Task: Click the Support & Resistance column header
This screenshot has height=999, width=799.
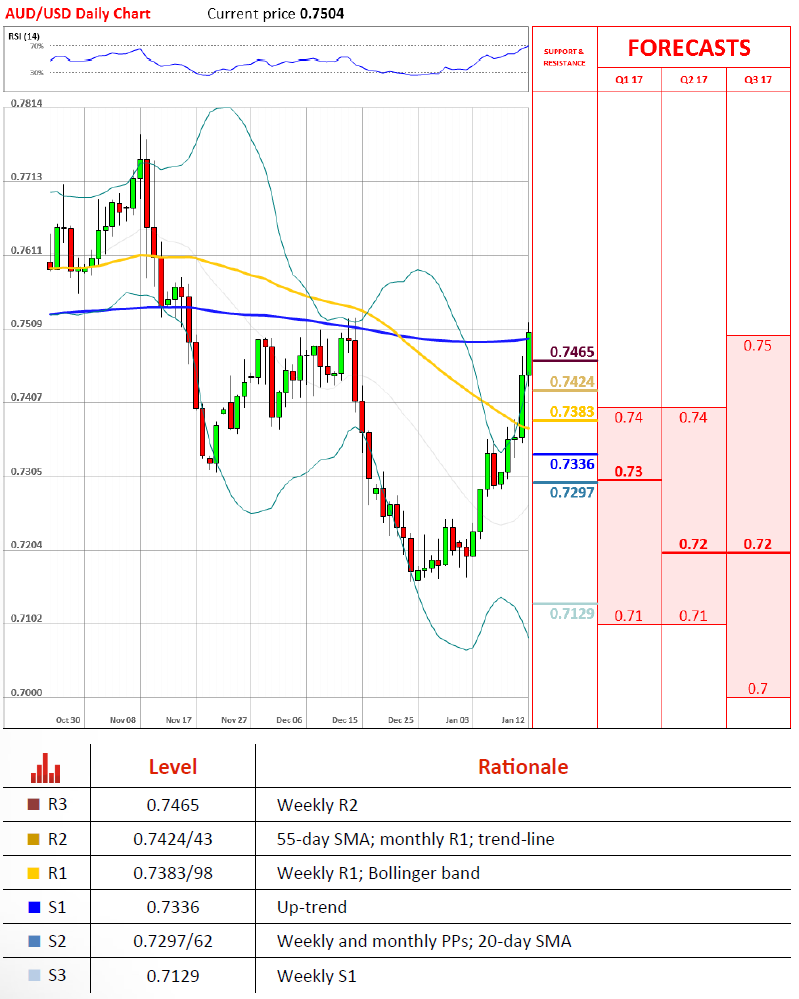Action: point(564,56)
